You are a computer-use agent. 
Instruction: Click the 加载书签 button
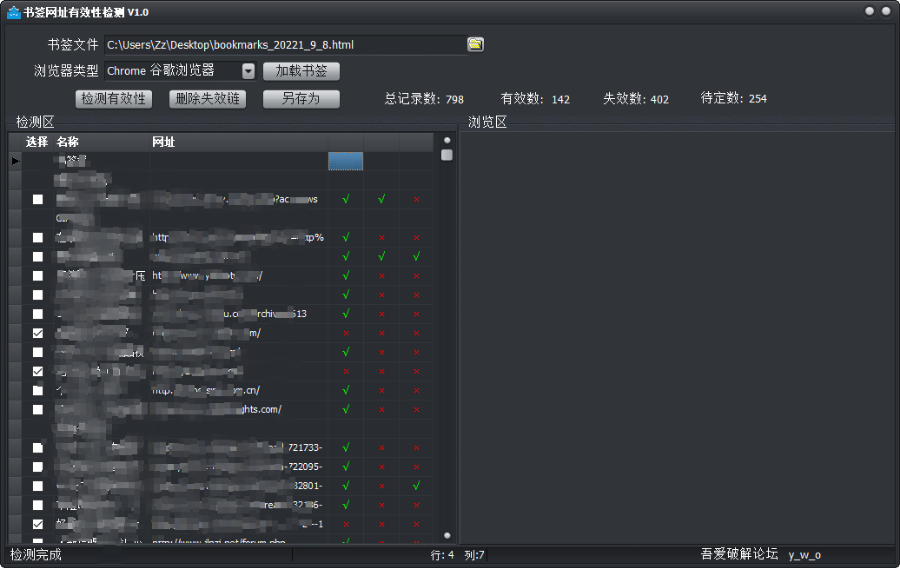[301, 71]
